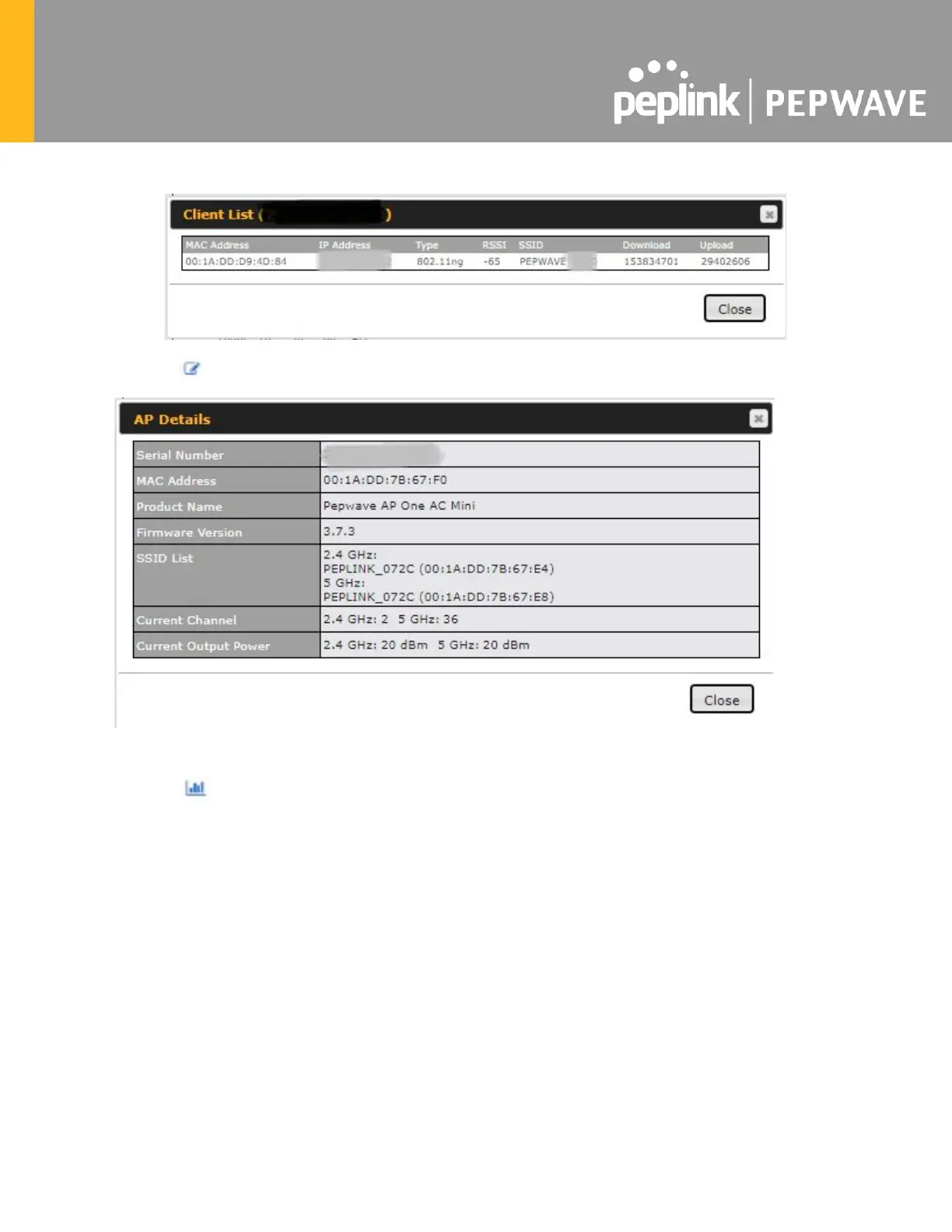Viewport: 952px width, 1232px height.
Task: Click the Type column header
Action: 427,245
